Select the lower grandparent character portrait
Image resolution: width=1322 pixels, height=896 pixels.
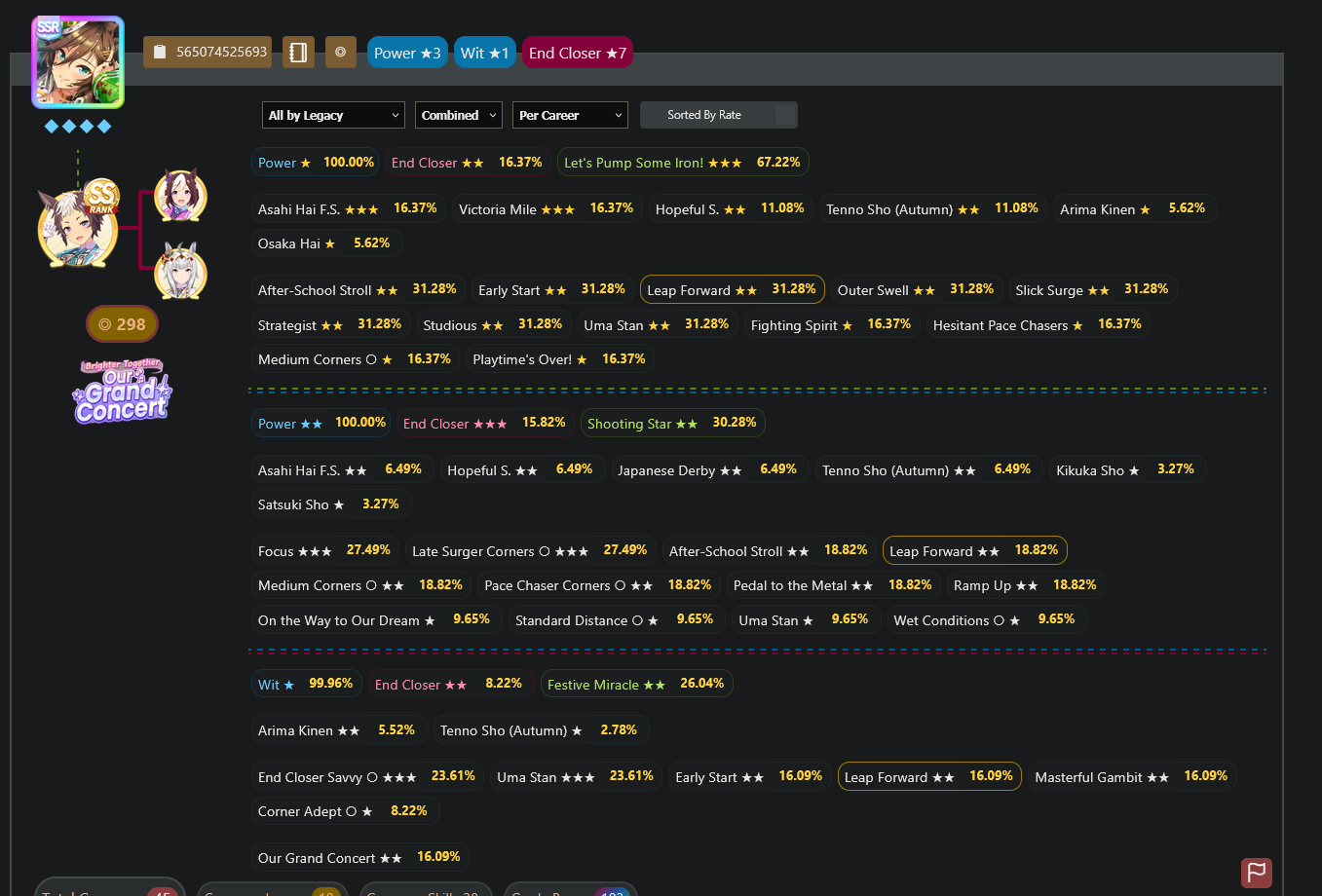click(180, 271)
